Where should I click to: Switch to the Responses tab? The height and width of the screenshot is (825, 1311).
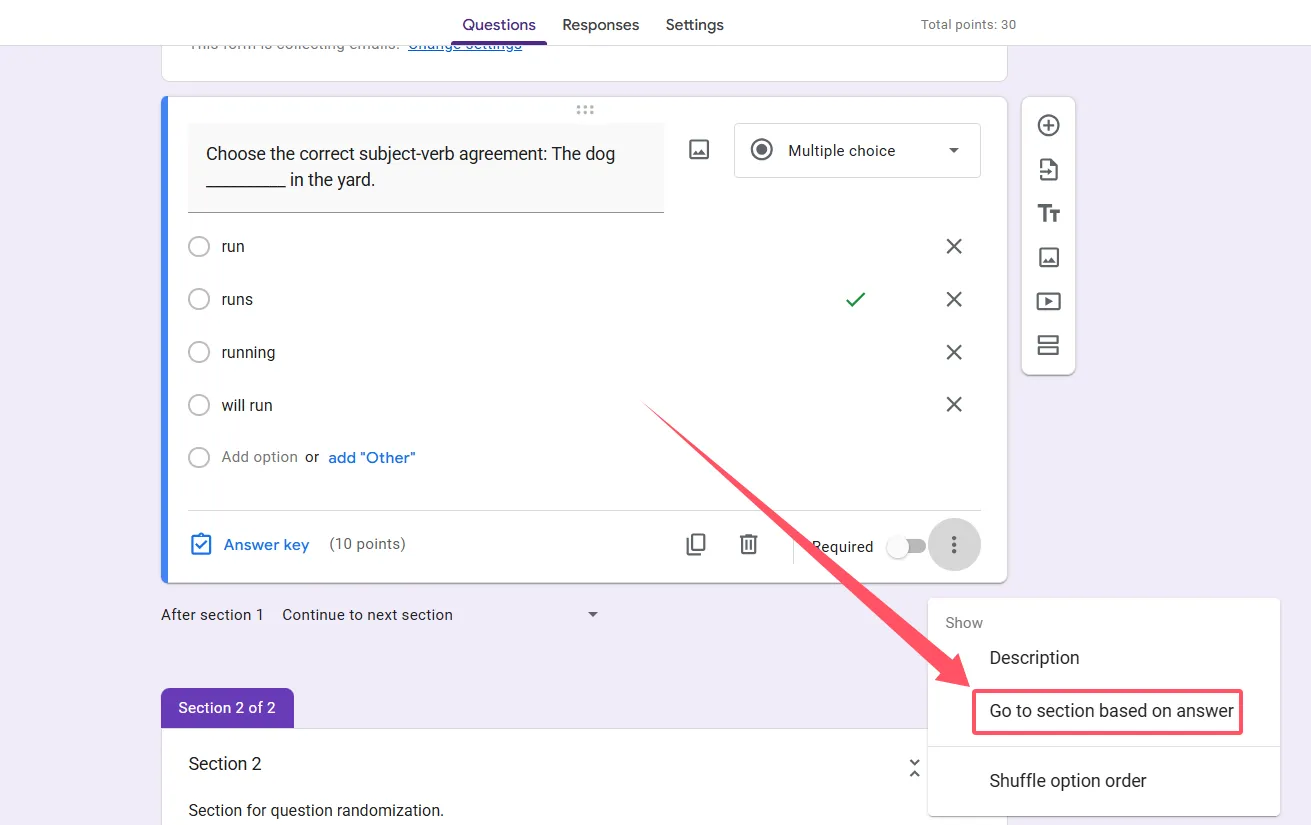(x=600, y=25)
